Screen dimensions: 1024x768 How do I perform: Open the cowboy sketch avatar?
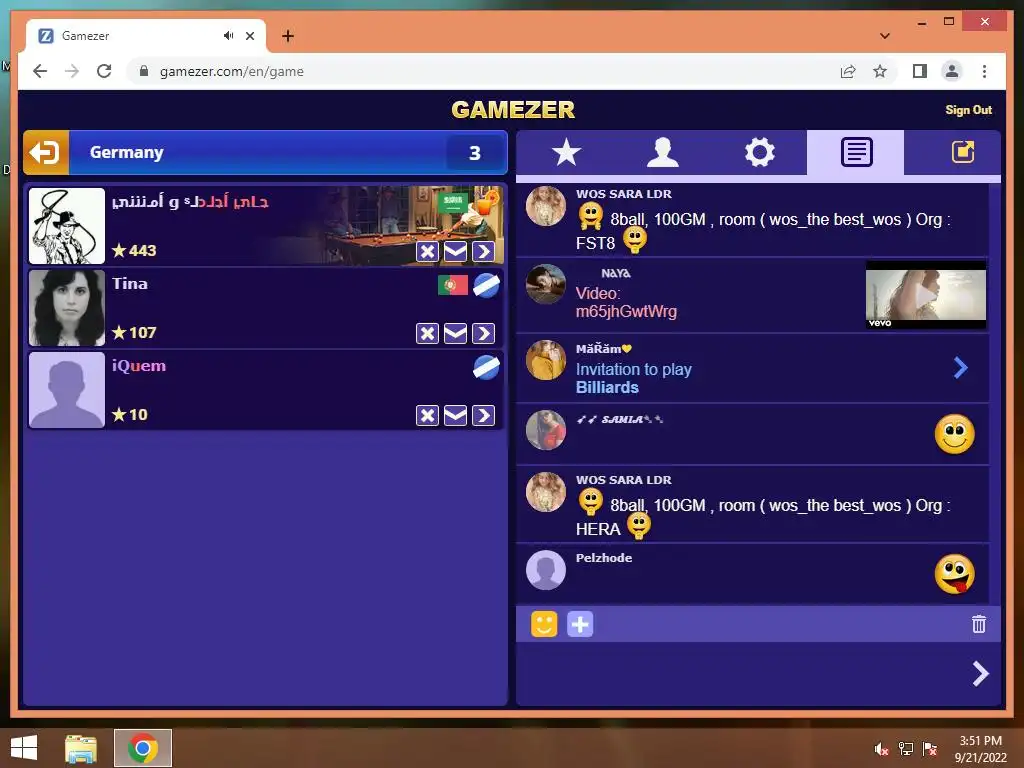pyautogui.click(x=67, y=226)
